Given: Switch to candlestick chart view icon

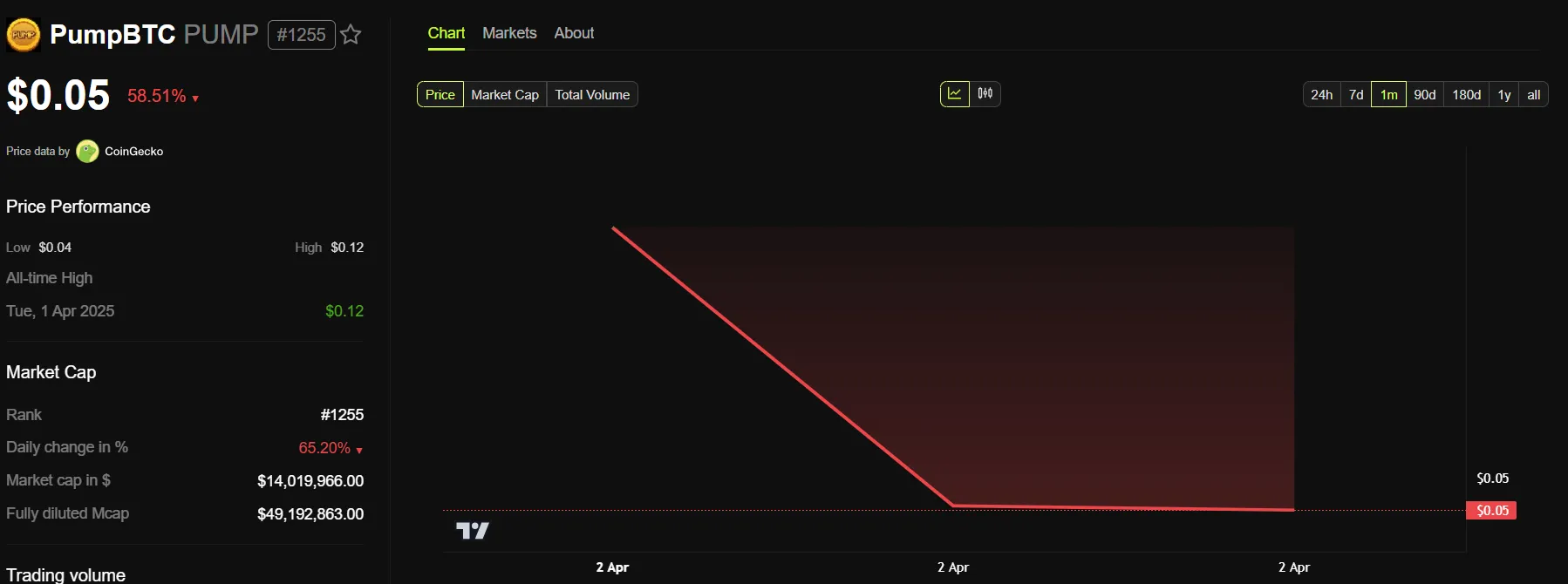Looking at the screenshot, I should pos(985,94).
